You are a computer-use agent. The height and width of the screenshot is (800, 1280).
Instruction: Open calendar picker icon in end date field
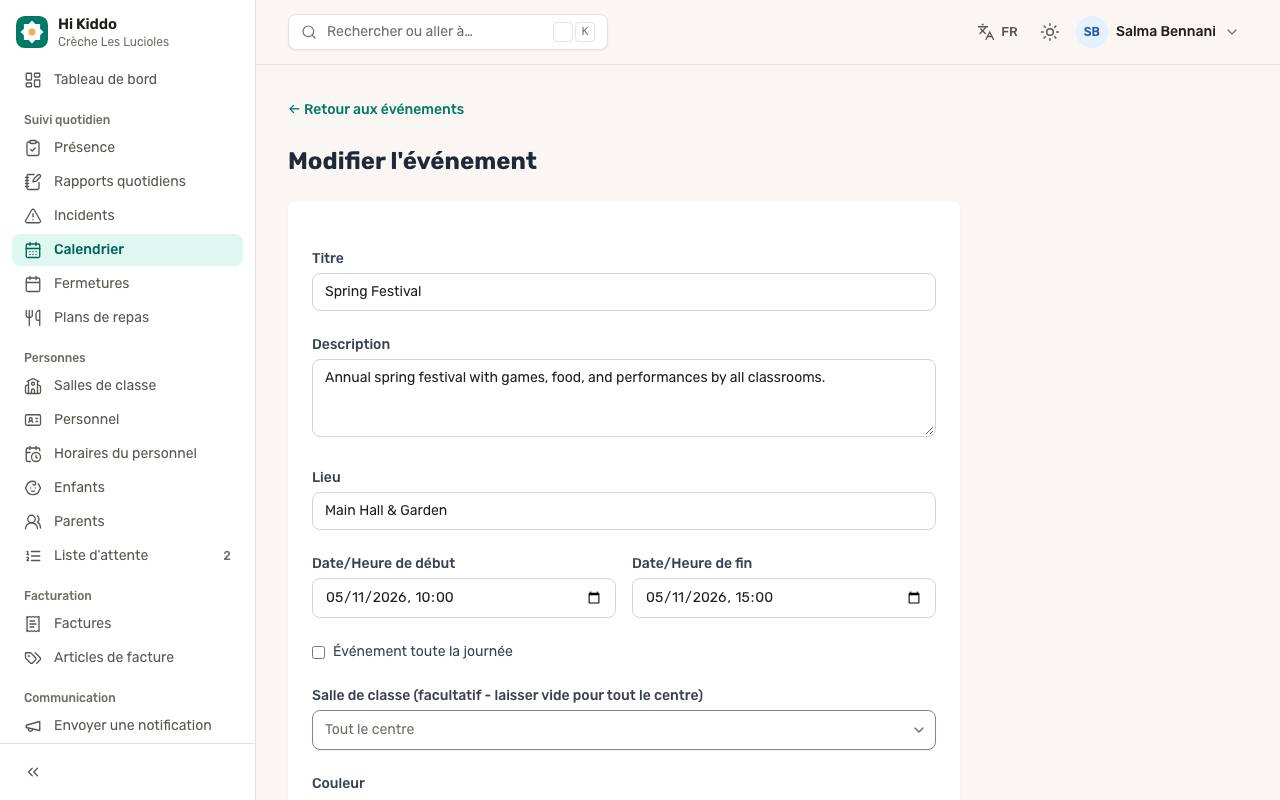(914, 598)
